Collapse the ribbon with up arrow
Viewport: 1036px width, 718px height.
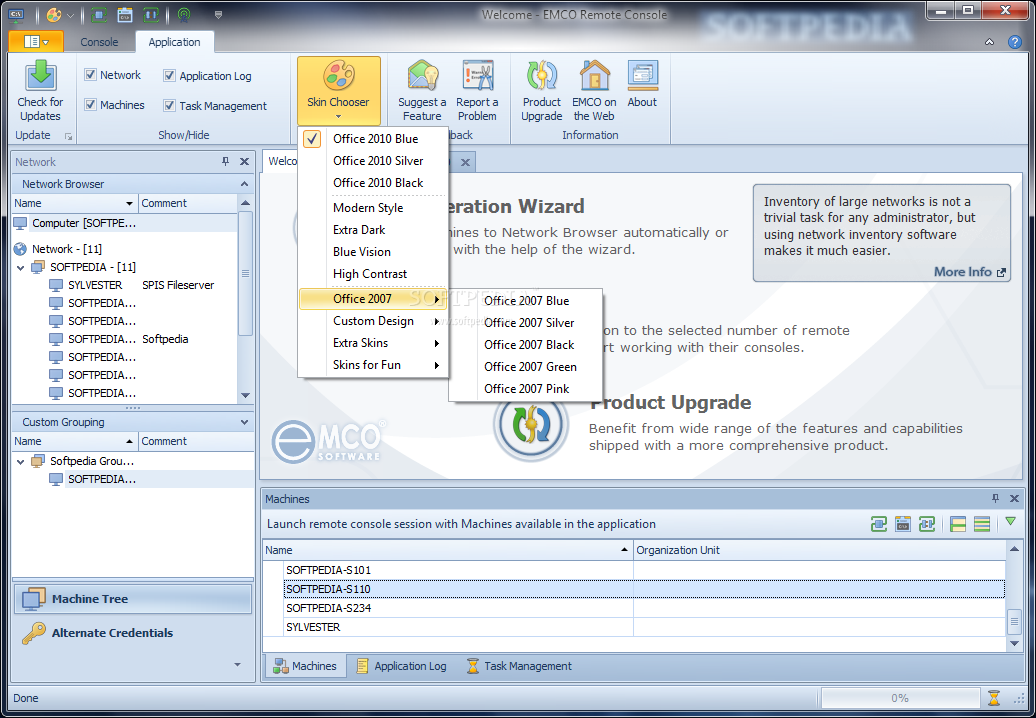(x=989, y=42)
